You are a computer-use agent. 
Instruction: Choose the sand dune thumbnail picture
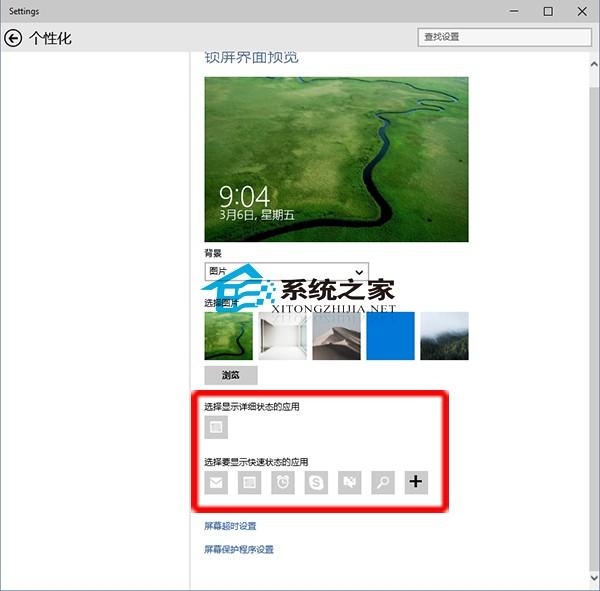336,336
